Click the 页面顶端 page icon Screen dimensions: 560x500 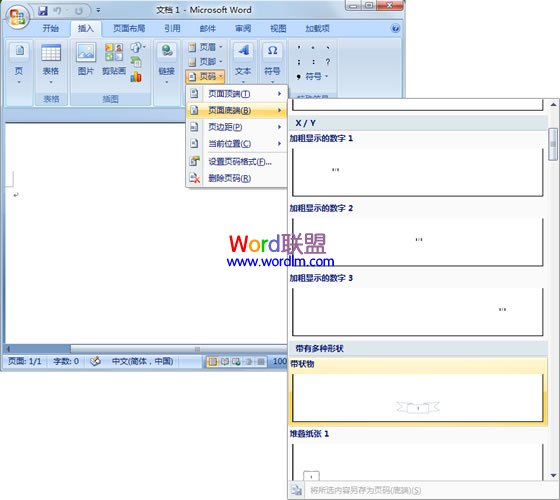[194, 94]
